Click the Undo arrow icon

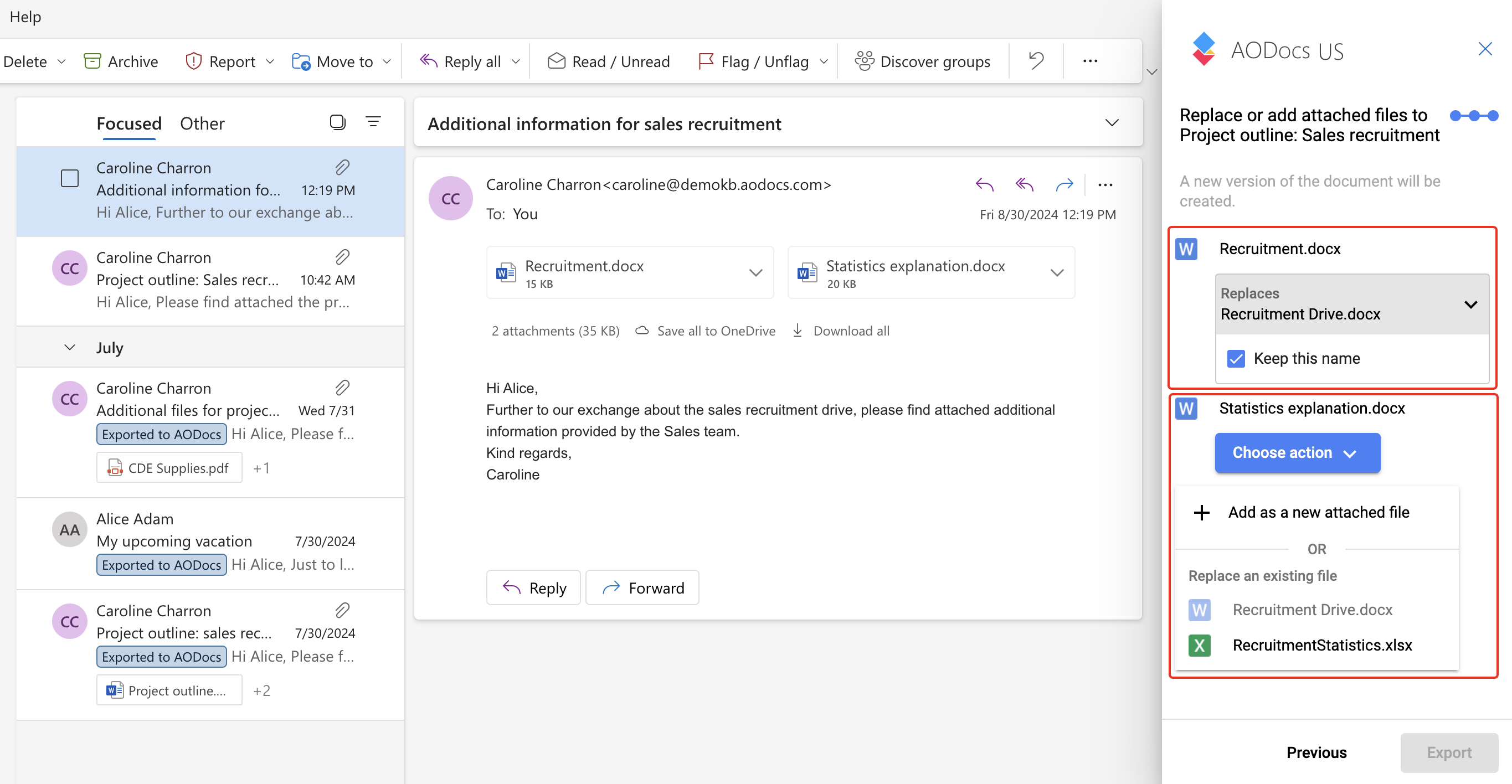pos(1036,60)
